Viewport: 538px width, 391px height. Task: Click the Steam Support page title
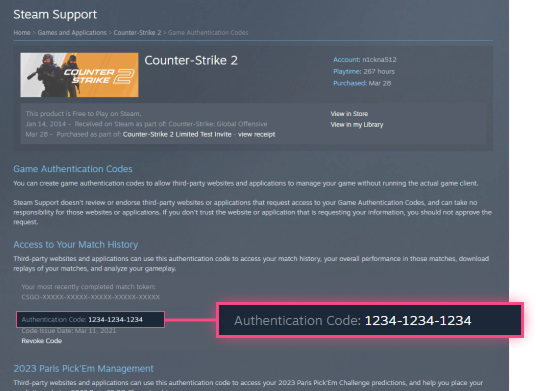coord(55,15)
